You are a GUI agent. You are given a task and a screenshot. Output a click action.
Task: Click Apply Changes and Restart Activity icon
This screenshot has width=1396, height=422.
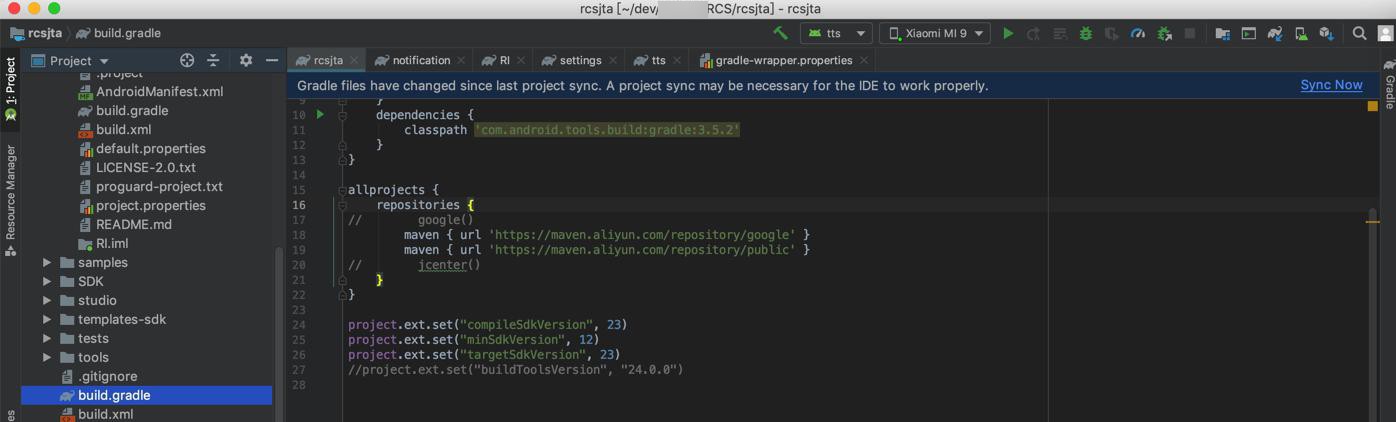coord(1034,33)
